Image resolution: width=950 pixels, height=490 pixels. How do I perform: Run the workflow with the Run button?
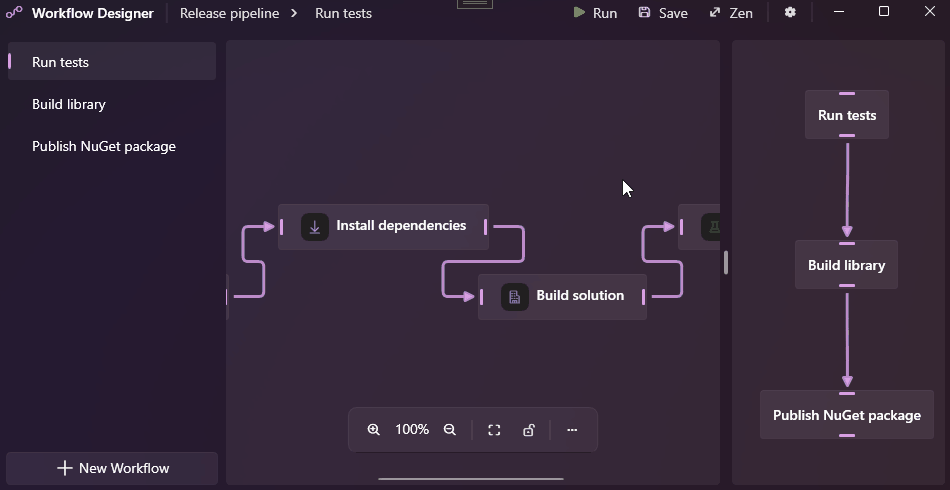(x=596, y=13)
